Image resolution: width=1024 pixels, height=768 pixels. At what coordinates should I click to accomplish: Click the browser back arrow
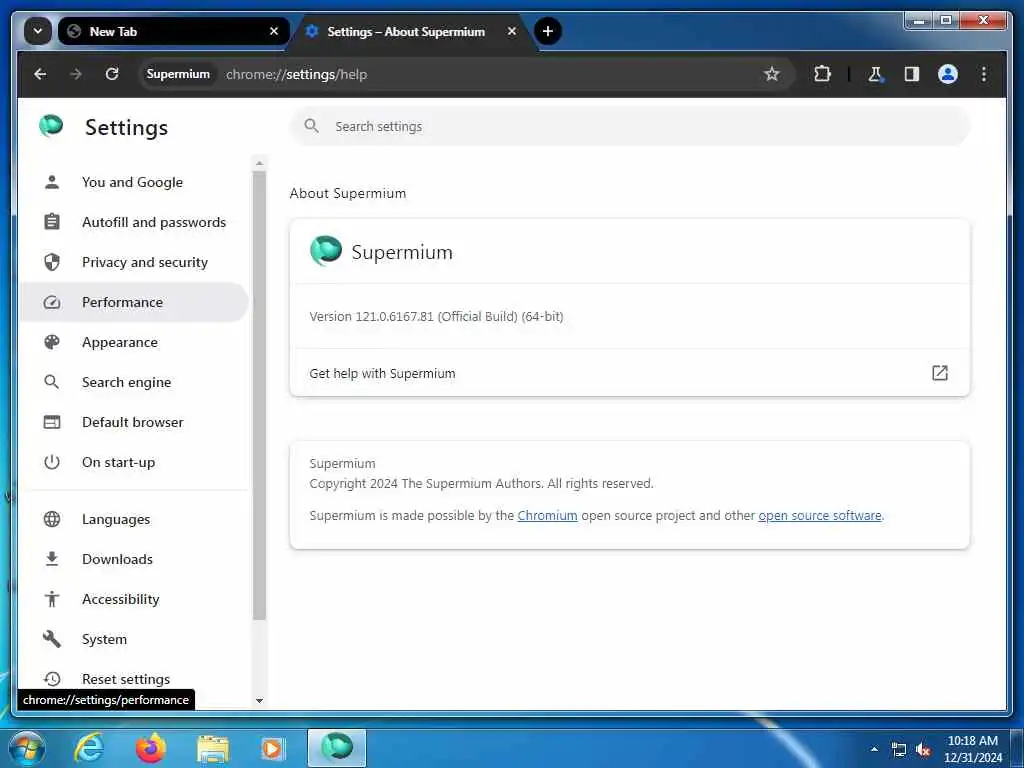tap(40, 74)
